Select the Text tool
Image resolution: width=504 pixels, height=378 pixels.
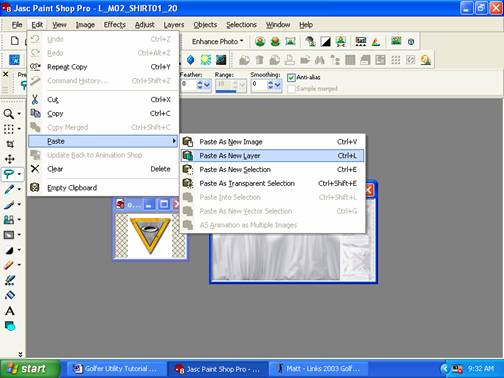10,311
